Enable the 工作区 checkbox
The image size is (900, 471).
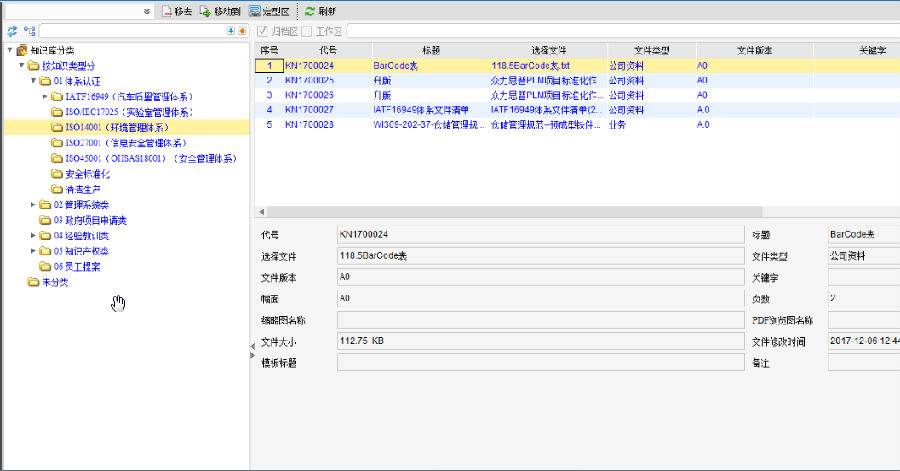pos(306,31)
